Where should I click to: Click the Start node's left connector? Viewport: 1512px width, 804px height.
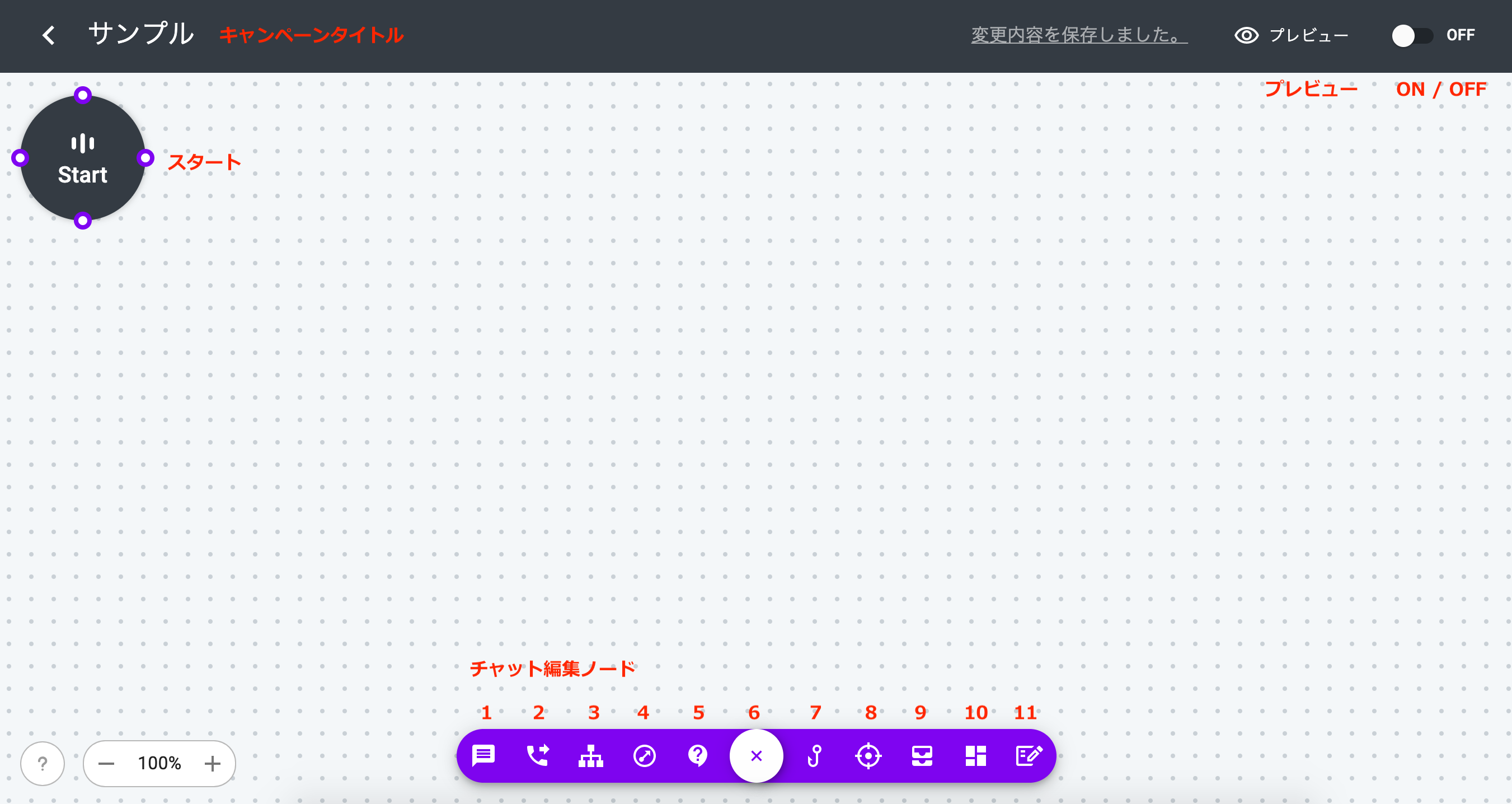pyautogui.click(x=20, y=158)
